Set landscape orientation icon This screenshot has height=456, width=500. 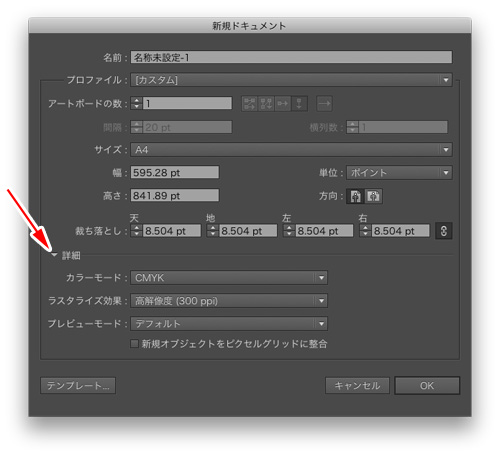[373, 196]
